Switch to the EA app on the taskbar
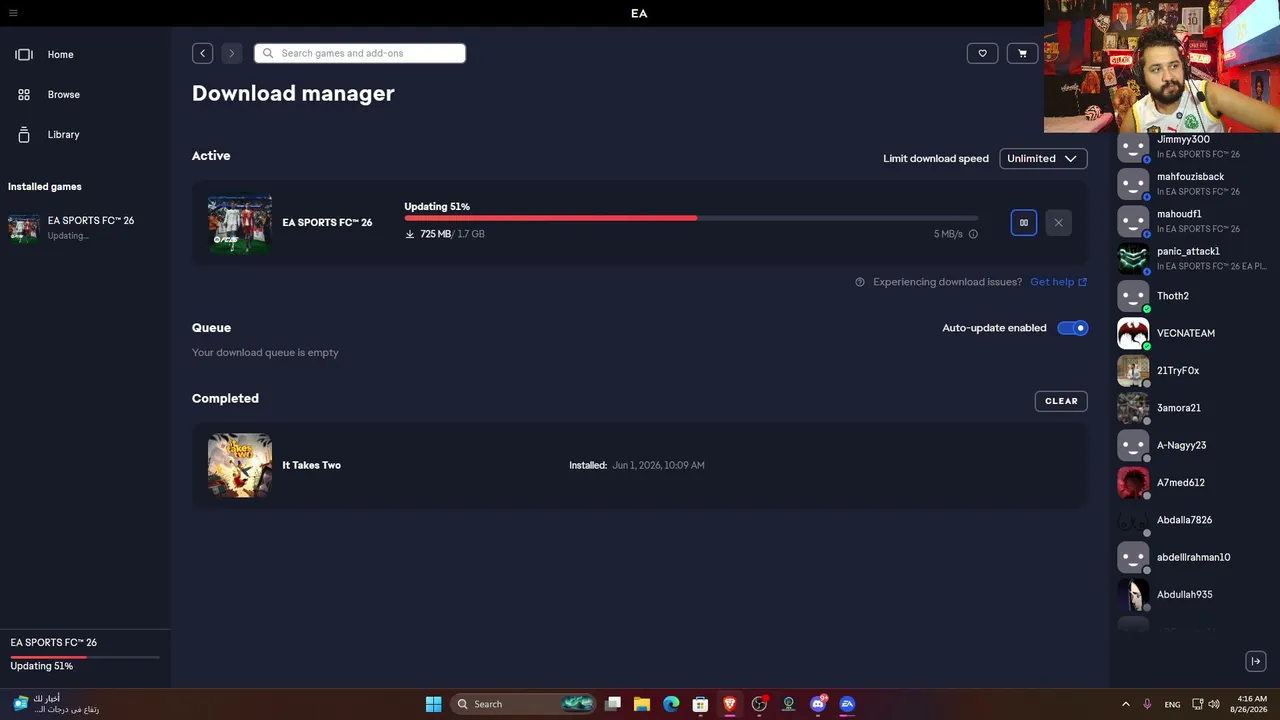Viewport: 1280px width, 720px height. point(847,704)
